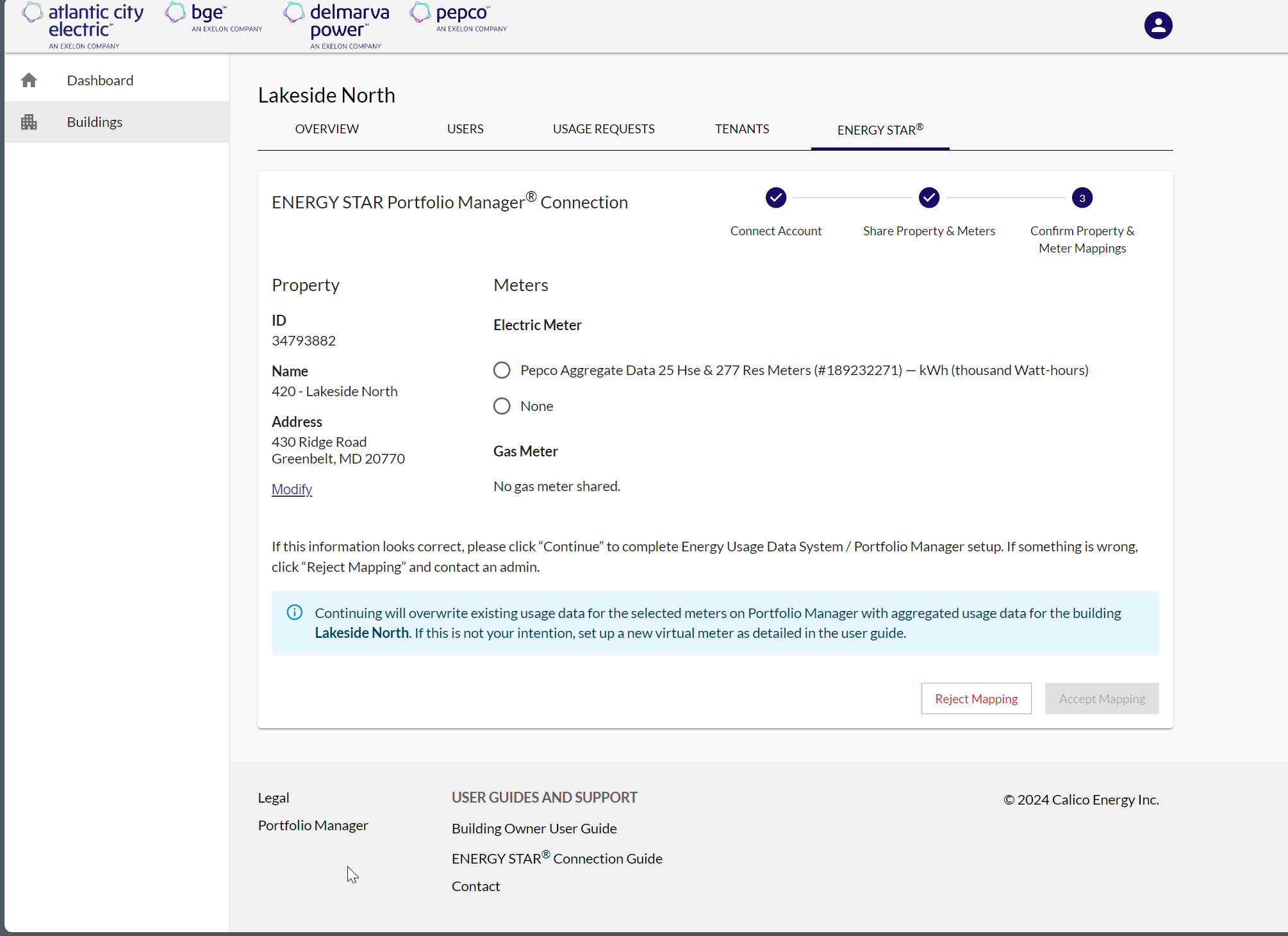The image size is (1288, 936).
Task: Open the Building Owner User Guide
Action: tap(534, 828)
